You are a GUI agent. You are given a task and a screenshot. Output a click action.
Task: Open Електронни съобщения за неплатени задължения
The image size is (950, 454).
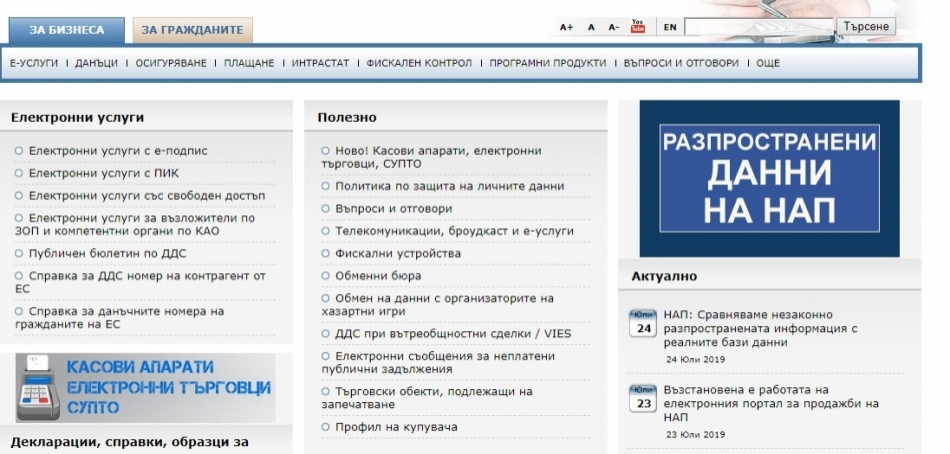(x=438, y=362)
